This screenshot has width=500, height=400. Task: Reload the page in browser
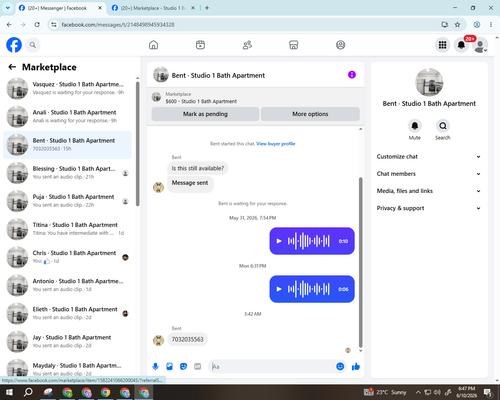tap(37, 24)
